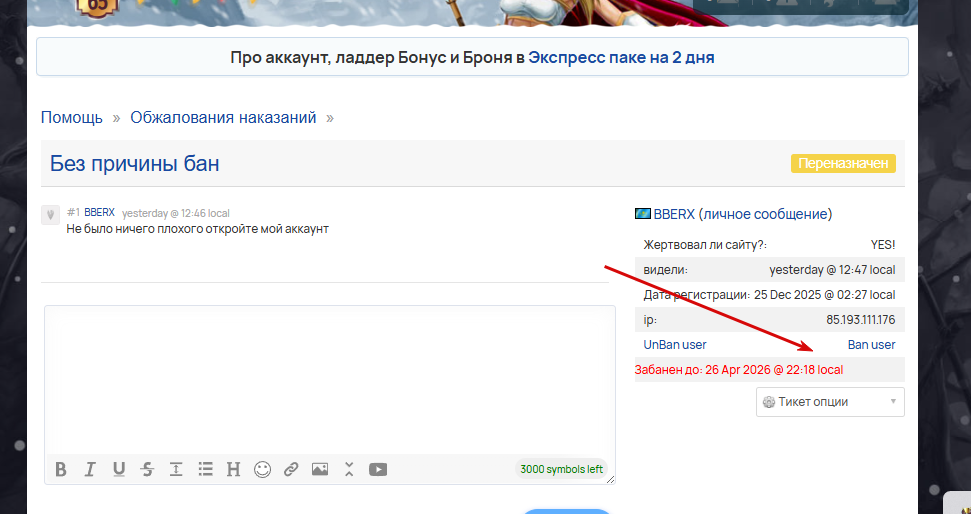This screenshot has width=971, height=514.
Task: Insert a spoiler with the collapse arrows icon
Action: tap(349, 469)
